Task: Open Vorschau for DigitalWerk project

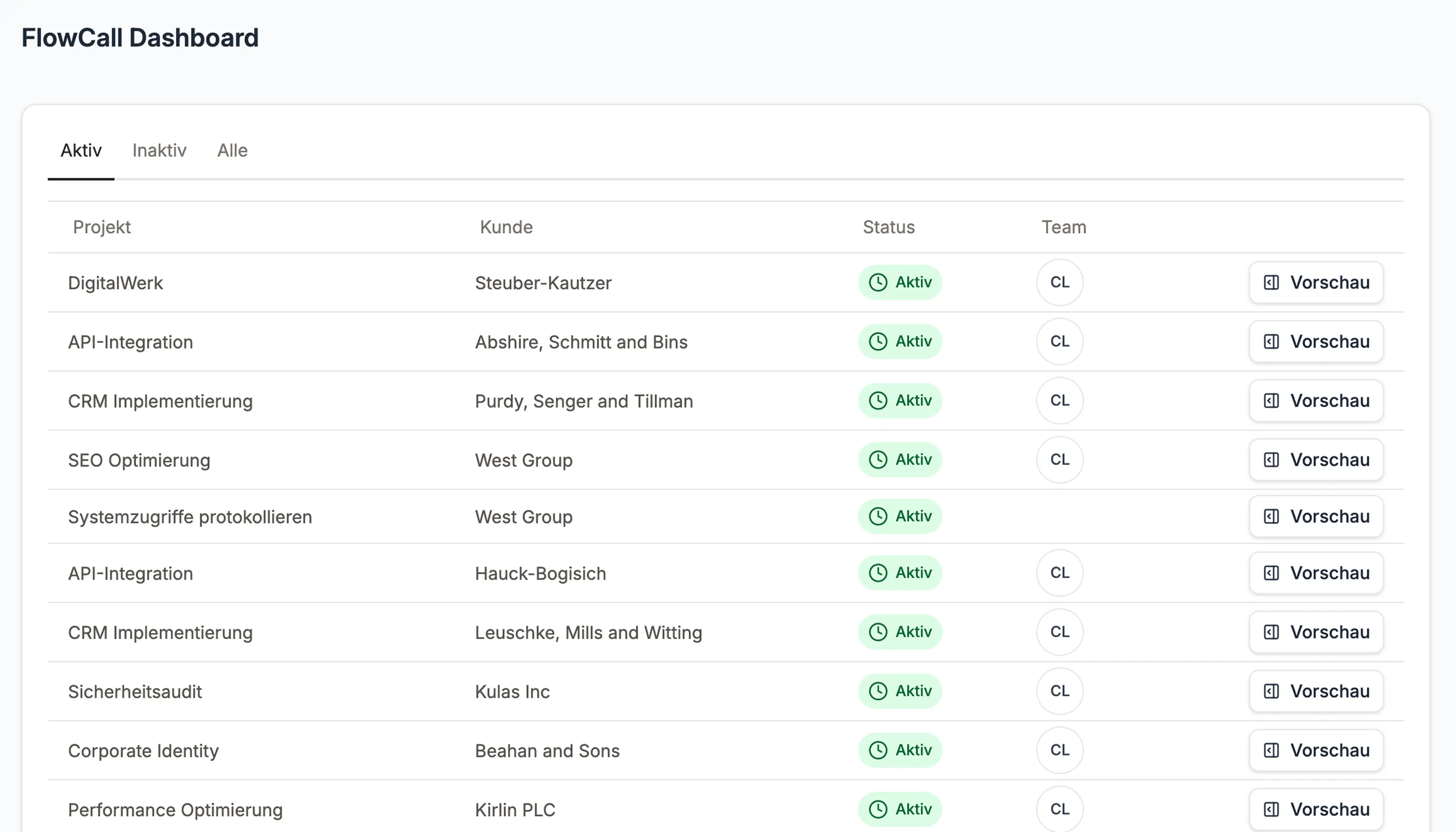Action: 1315,282
